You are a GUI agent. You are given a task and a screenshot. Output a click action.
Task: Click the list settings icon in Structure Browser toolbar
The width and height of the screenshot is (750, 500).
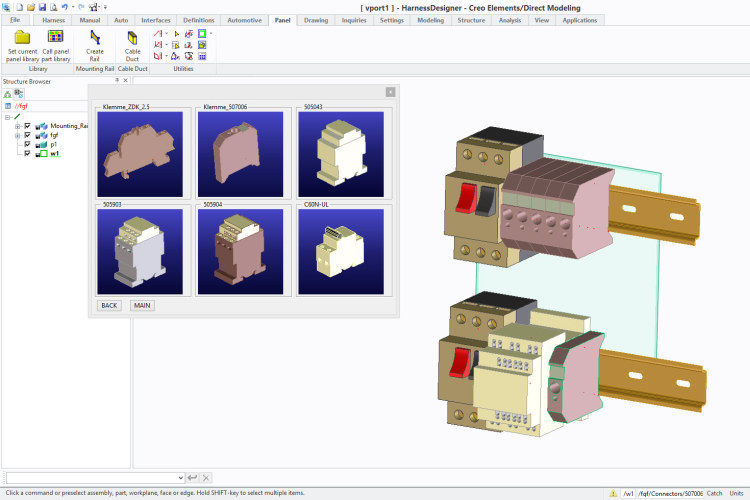pyautogui.click(x=19, y=93)
